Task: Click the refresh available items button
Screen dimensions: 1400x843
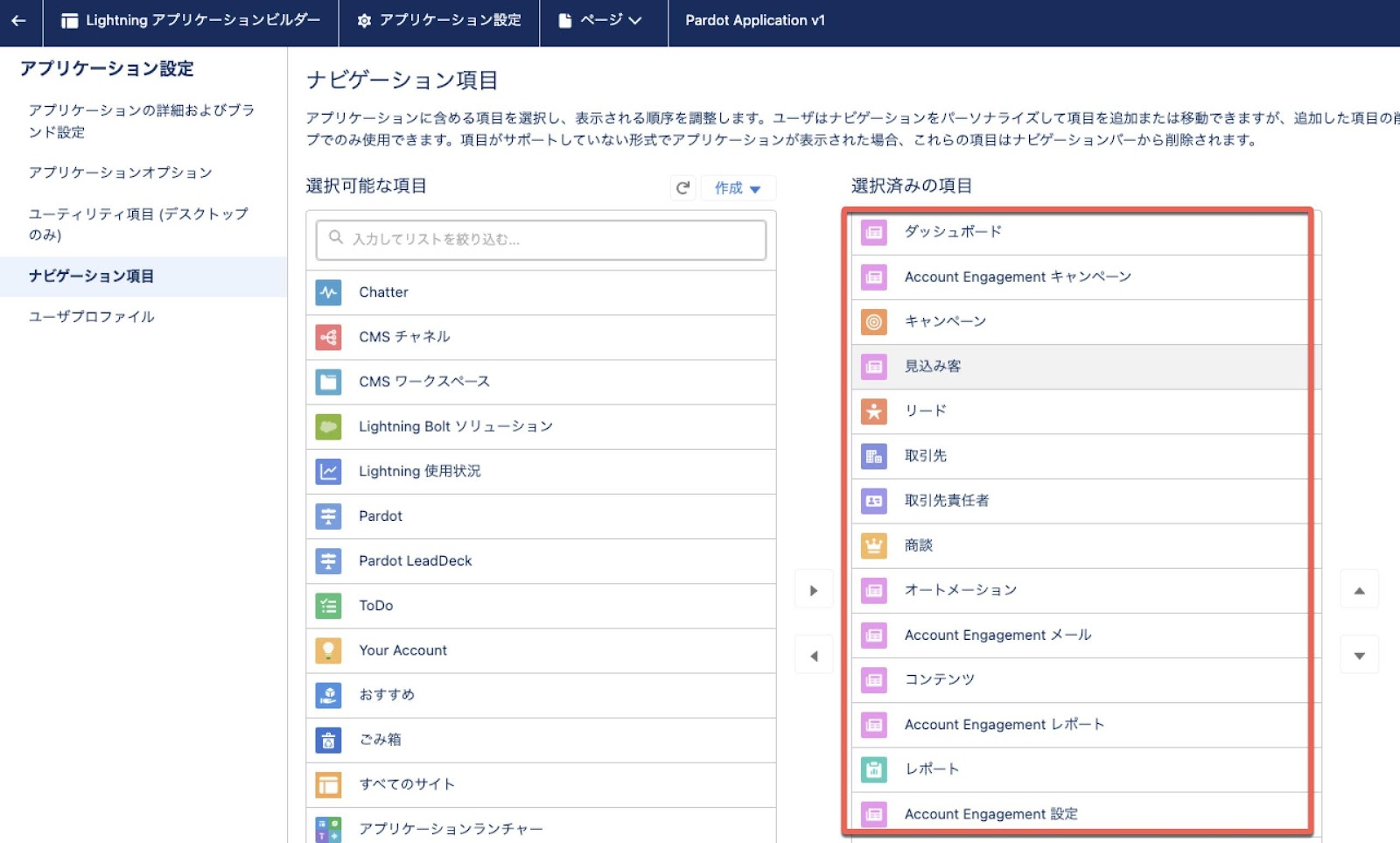Action: point(683,187)
